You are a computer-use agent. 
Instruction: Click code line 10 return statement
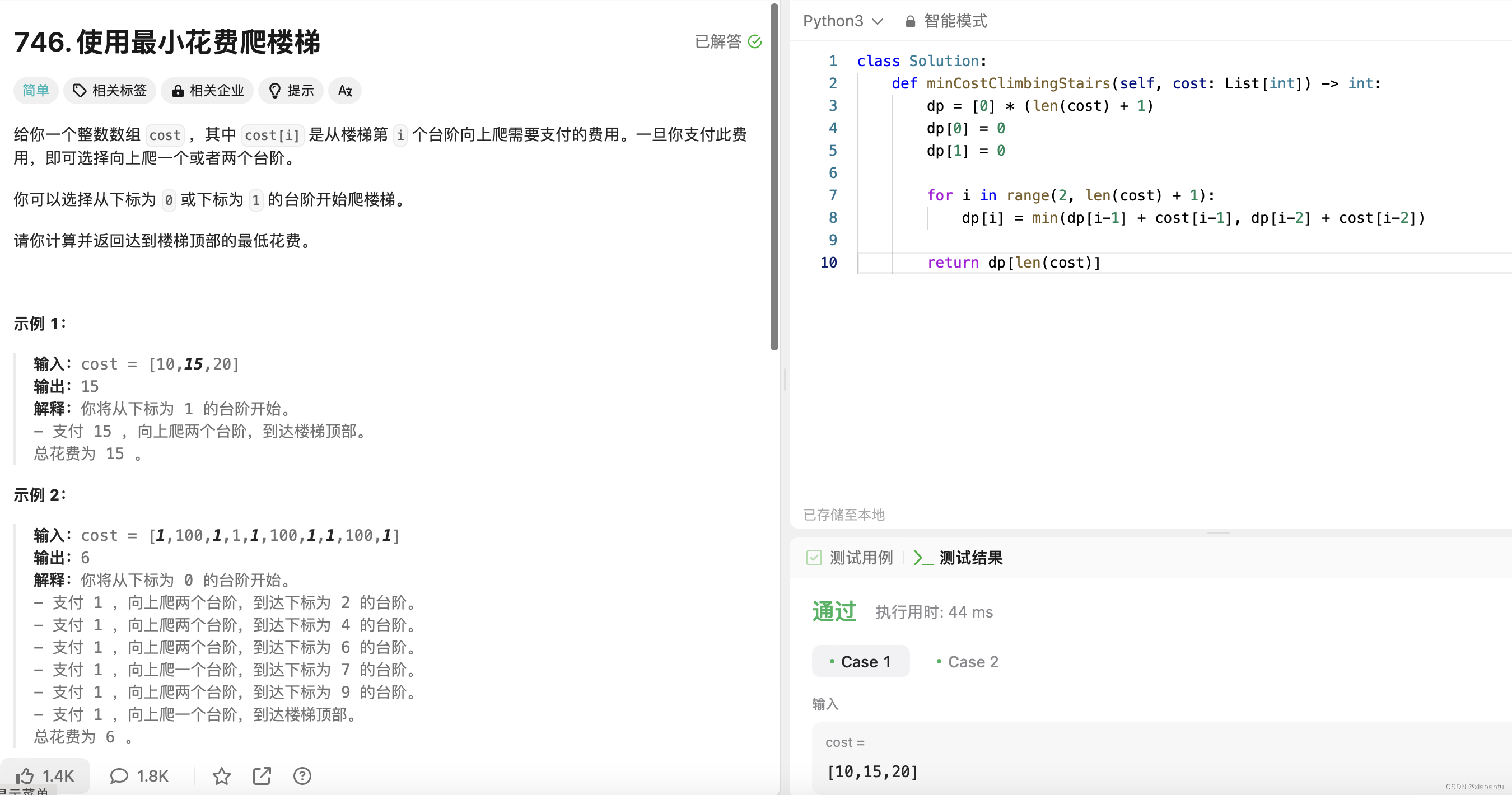click(x=1014, y=263)
